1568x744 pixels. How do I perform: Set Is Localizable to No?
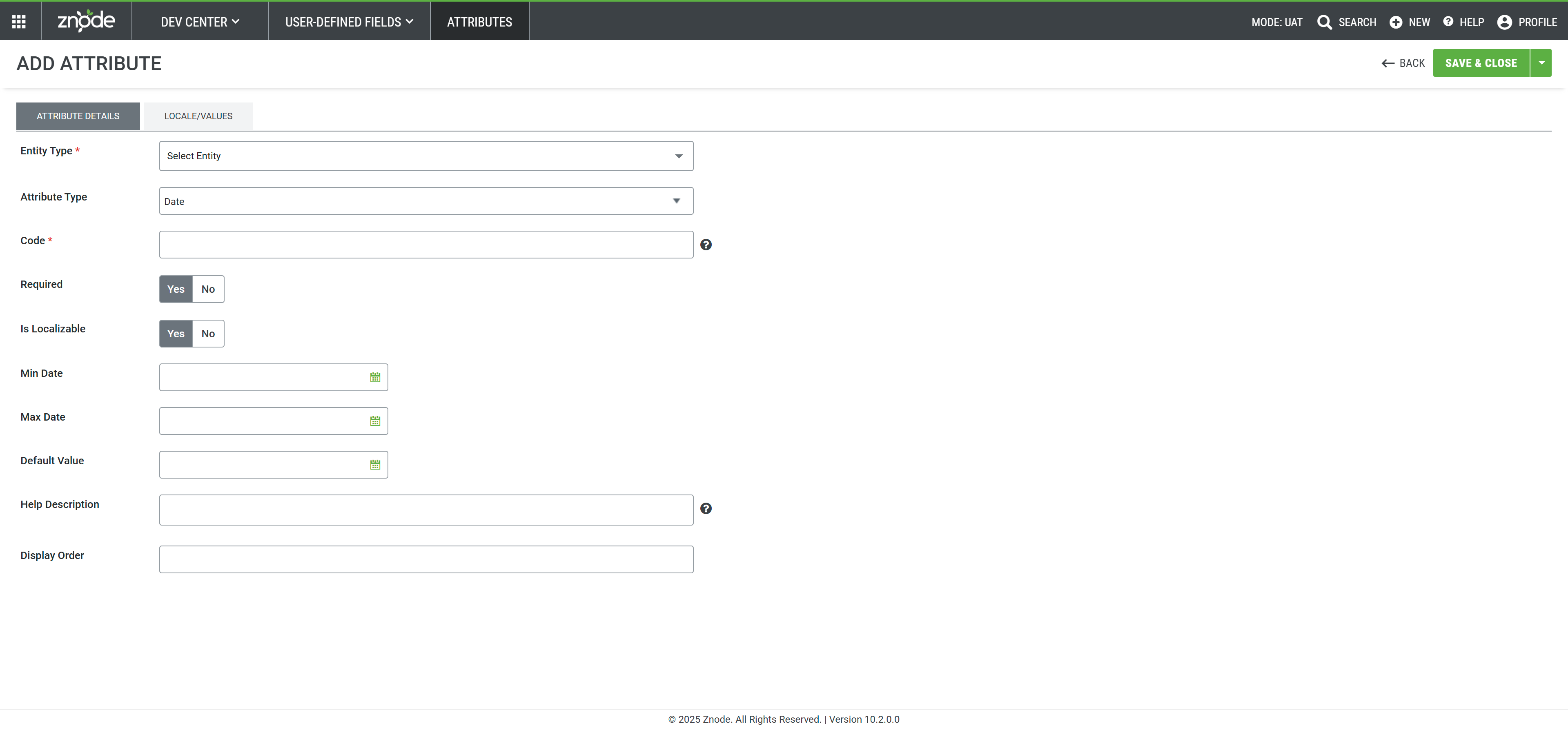pyautogui.click(x=207, y=334)
